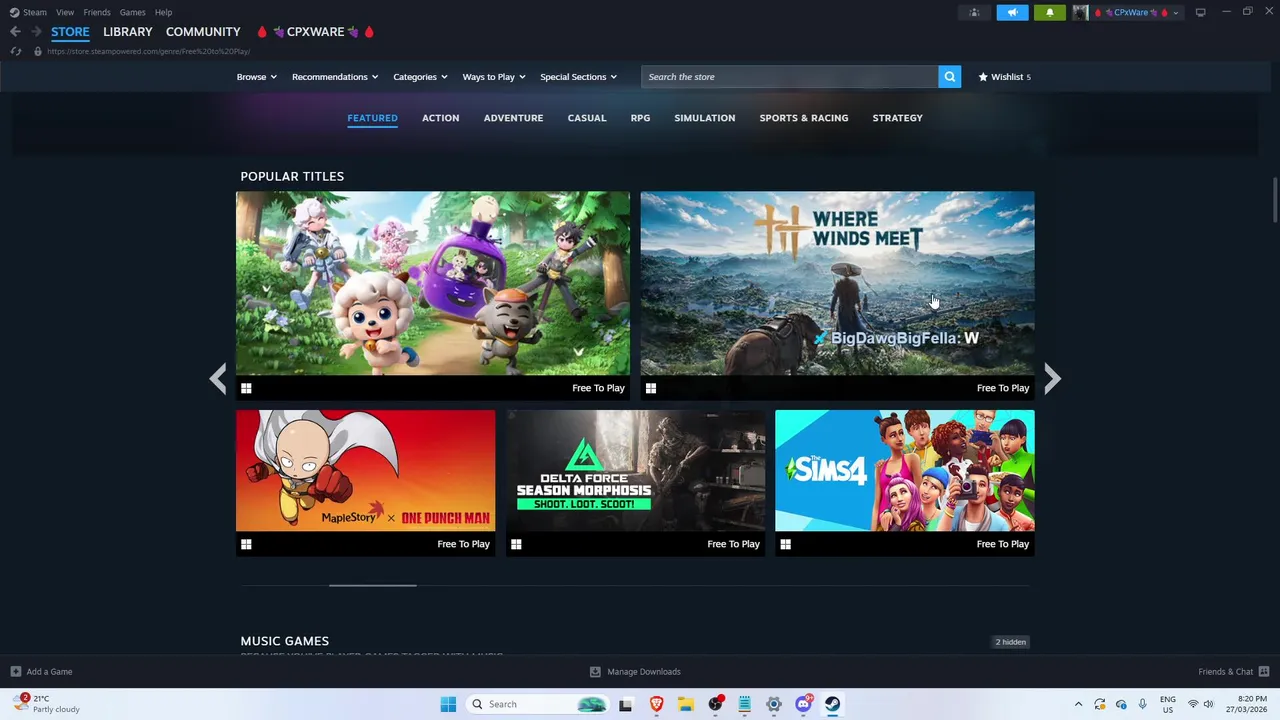Click the Add a Game plus icon
Viewport: 1280px width, 720px height.
click(15, 672)
